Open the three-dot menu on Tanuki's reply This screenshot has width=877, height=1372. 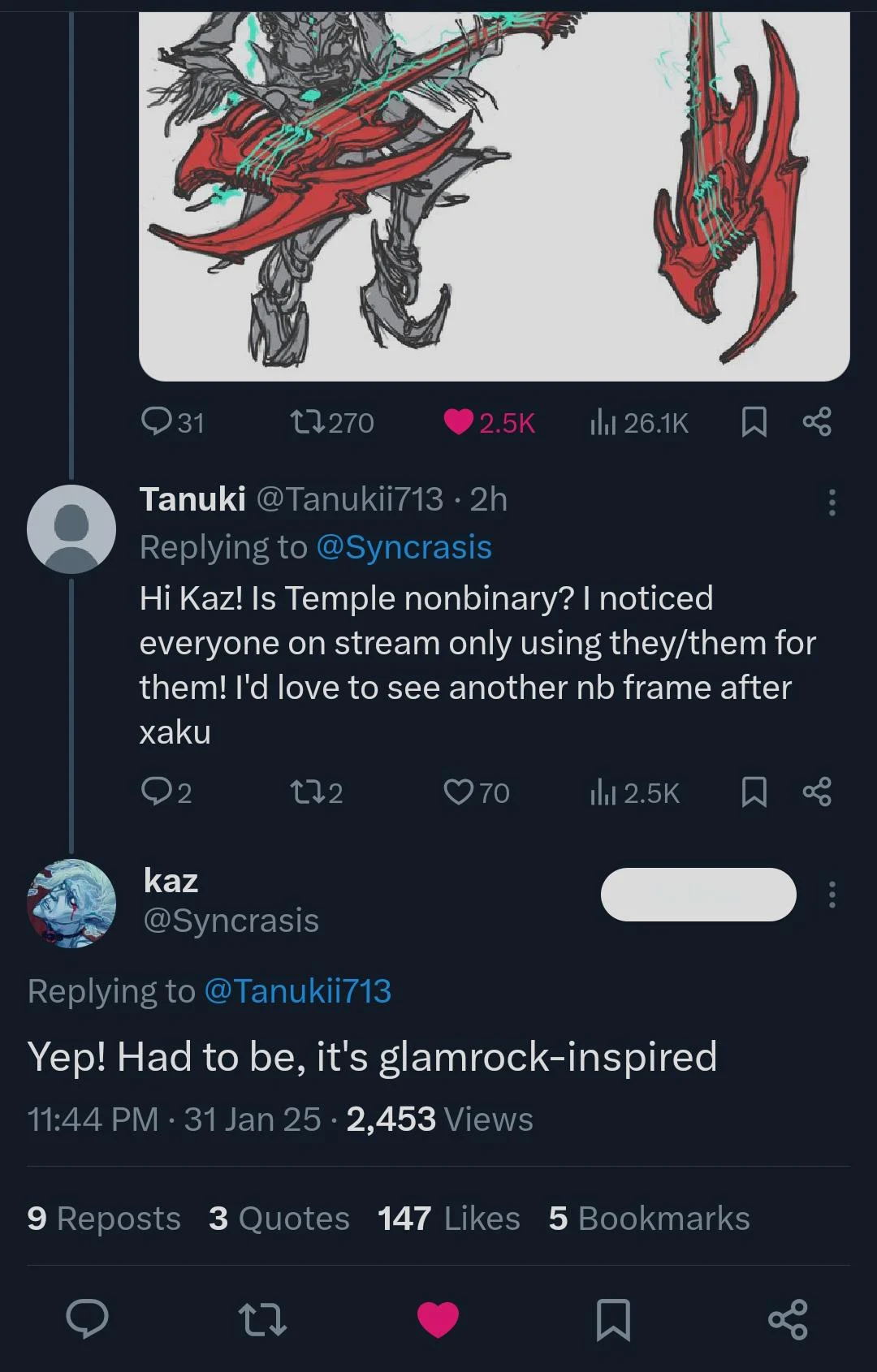click(832, 503)
